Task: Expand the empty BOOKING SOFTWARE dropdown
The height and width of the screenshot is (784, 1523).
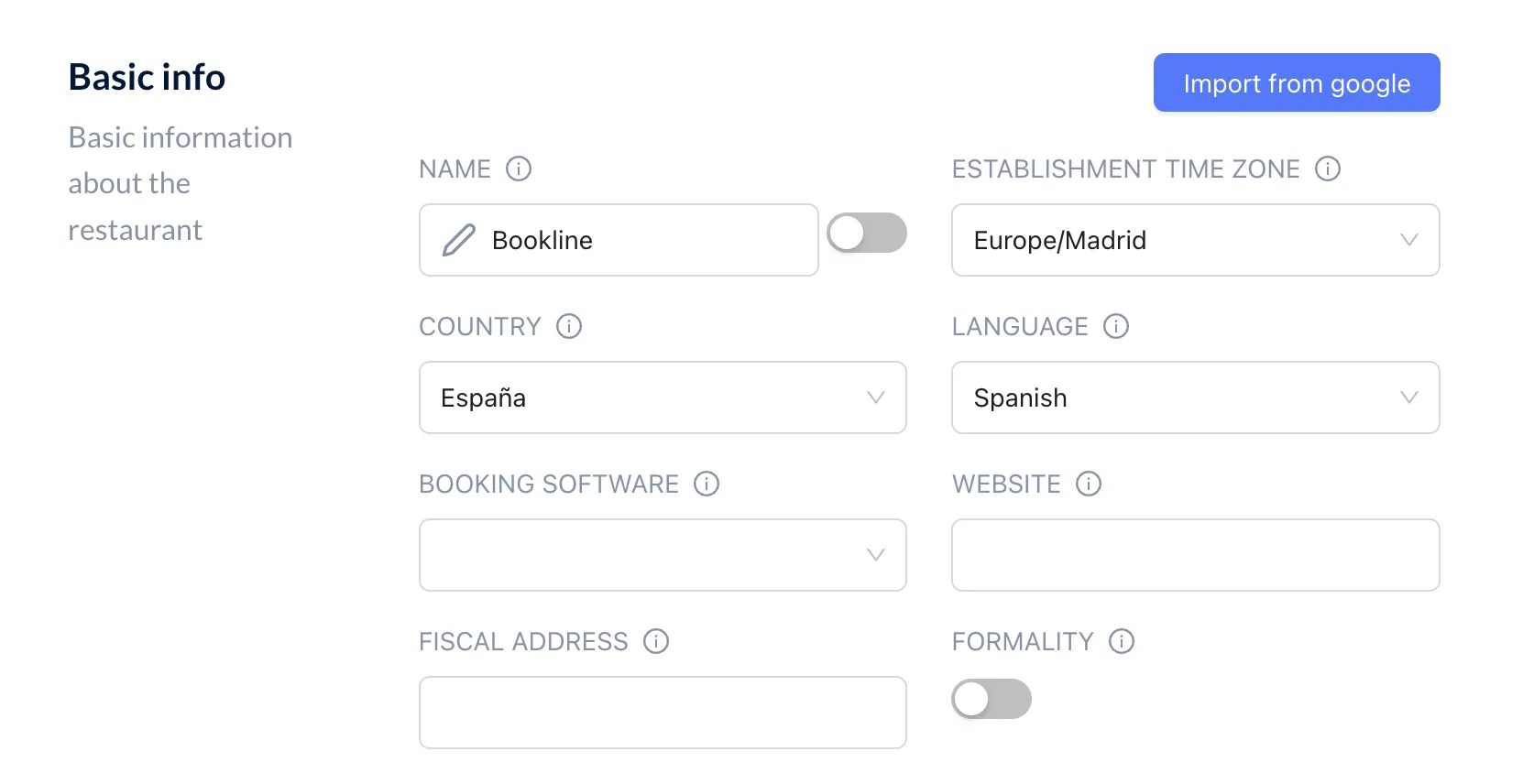Action: click(x=663, y=555)
